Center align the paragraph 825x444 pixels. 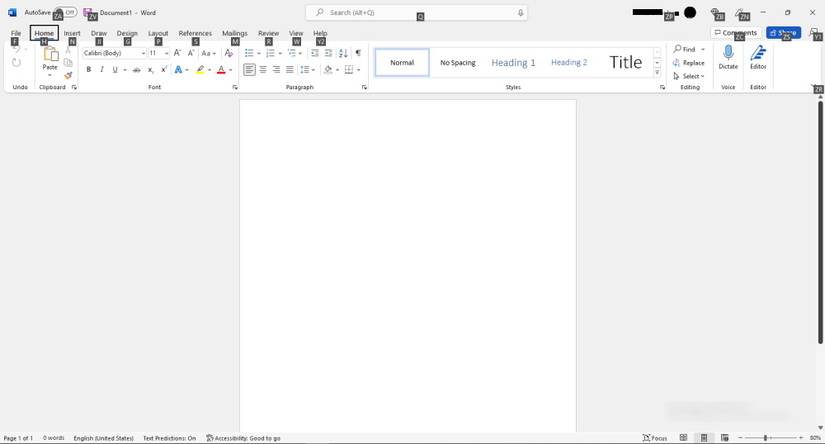(263, 69)
